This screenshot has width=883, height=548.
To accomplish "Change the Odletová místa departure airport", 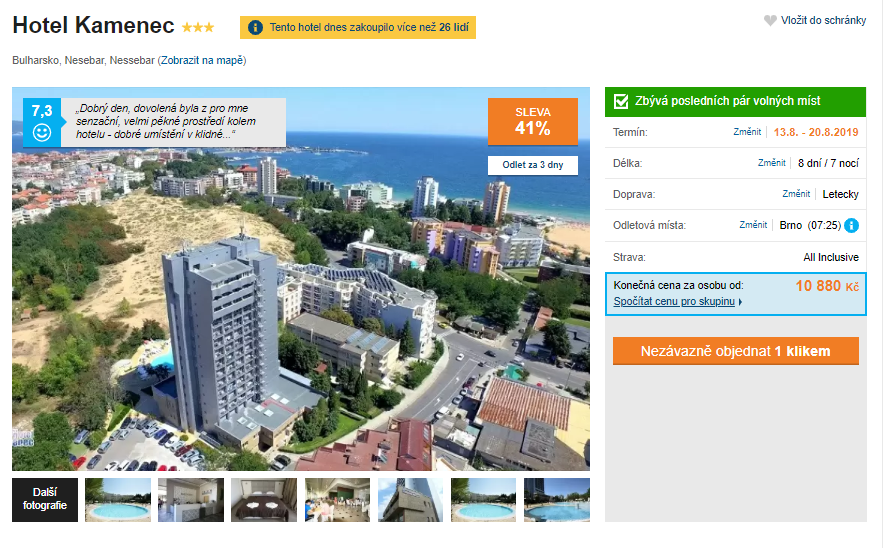I will point(753,225).
